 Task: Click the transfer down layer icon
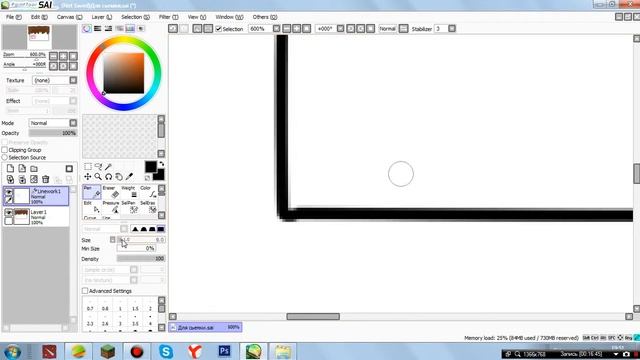tap(10, 179)
